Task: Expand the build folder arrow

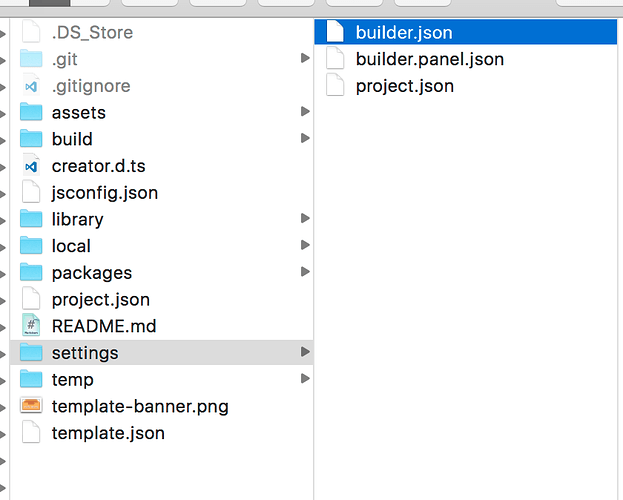Action: pos(304,139)
